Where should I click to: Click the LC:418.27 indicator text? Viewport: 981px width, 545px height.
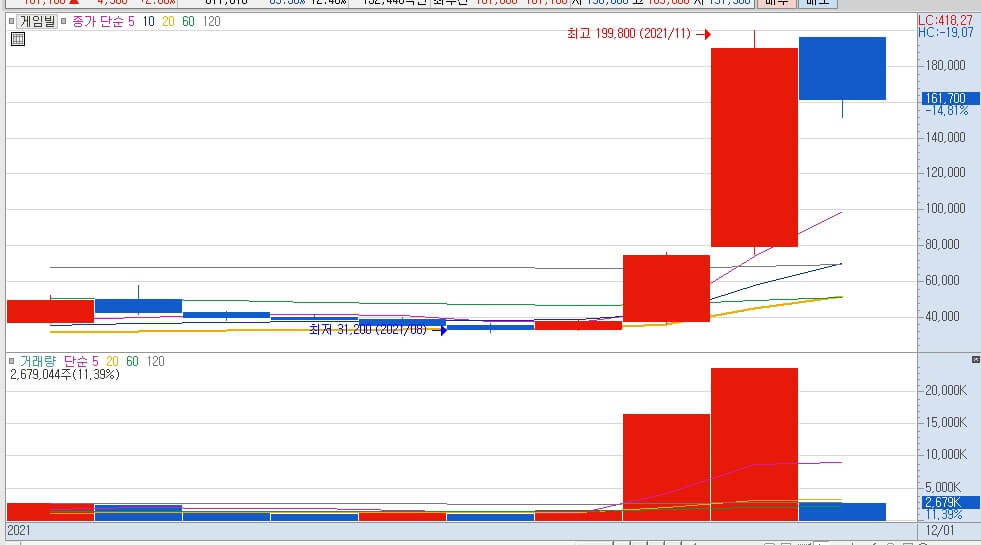[945, 21]
